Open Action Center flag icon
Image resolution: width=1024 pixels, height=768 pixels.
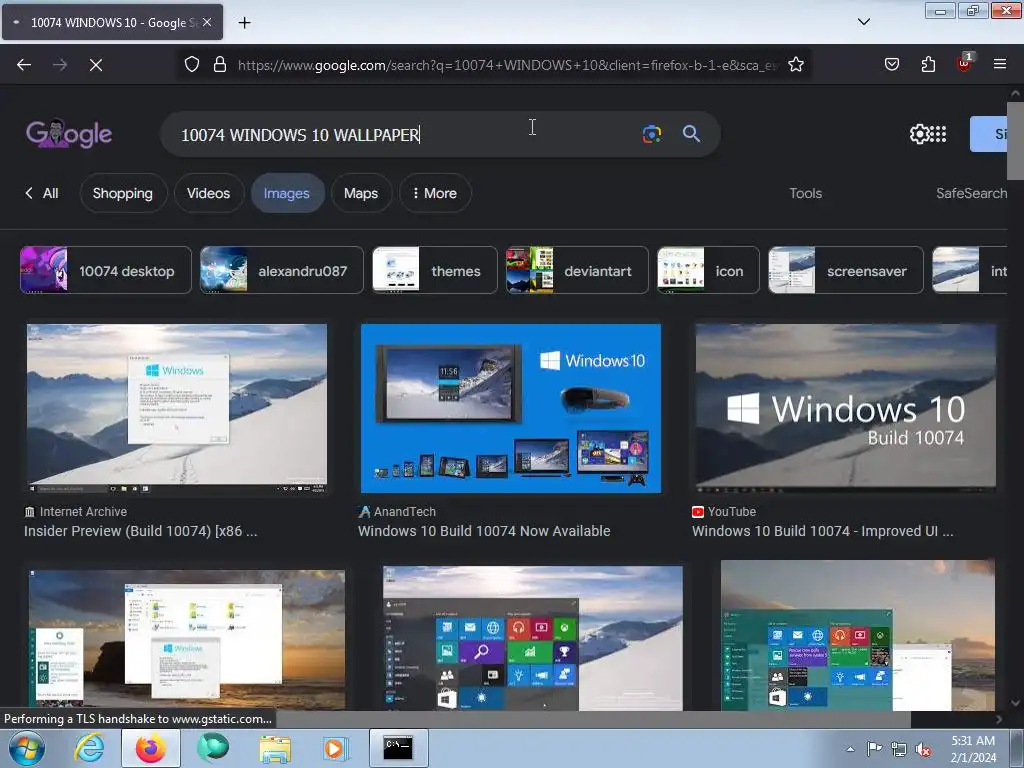[x=874, y=748]
